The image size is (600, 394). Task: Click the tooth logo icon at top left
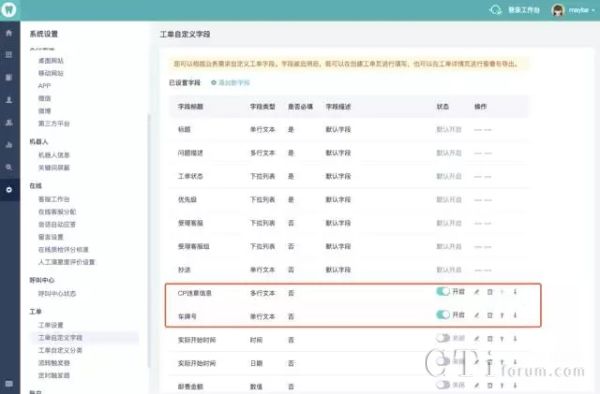point(9,9)
